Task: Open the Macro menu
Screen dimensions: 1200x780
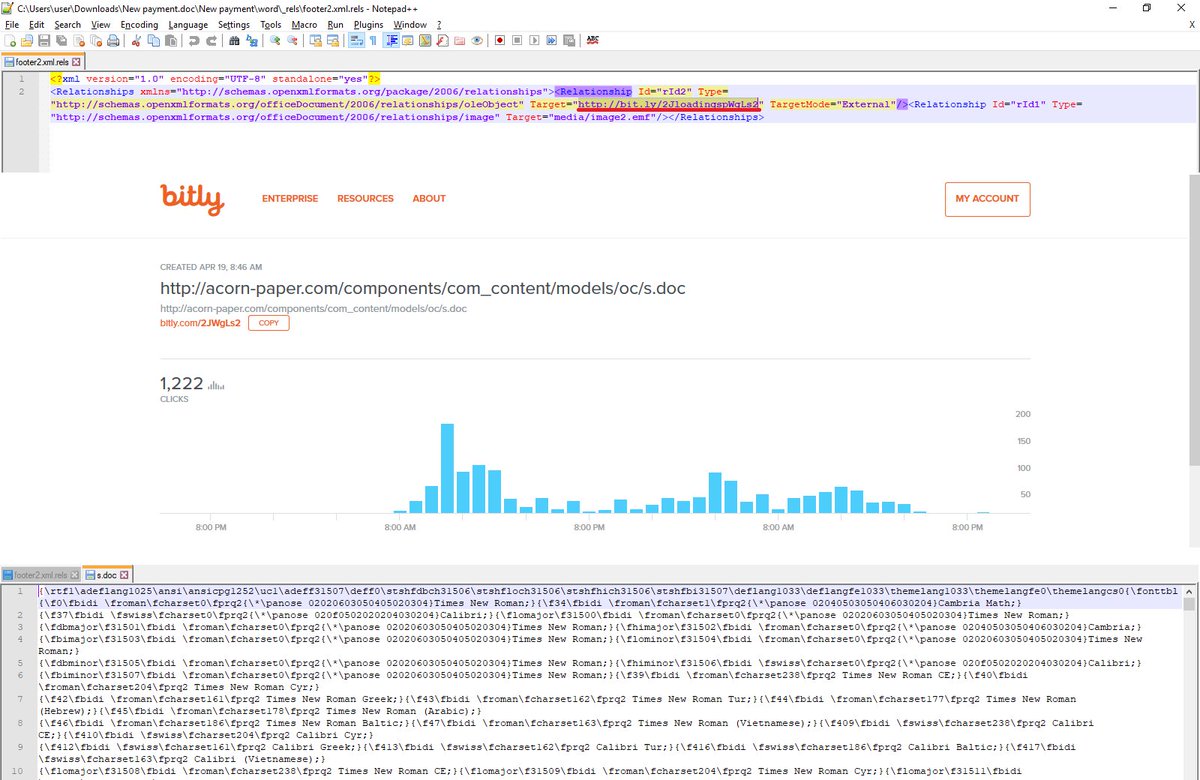Action: click(x=305, y=24)
